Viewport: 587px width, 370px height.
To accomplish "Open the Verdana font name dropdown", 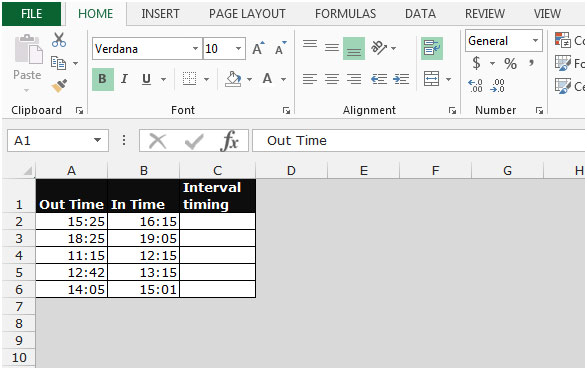I will [x=195, y=49].
